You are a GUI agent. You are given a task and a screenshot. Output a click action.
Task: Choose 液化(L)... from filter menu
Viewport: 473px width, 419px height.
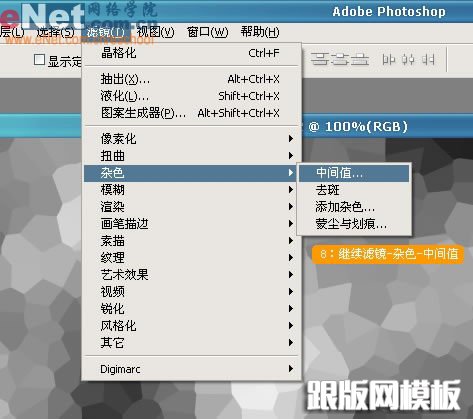[191, 96]
